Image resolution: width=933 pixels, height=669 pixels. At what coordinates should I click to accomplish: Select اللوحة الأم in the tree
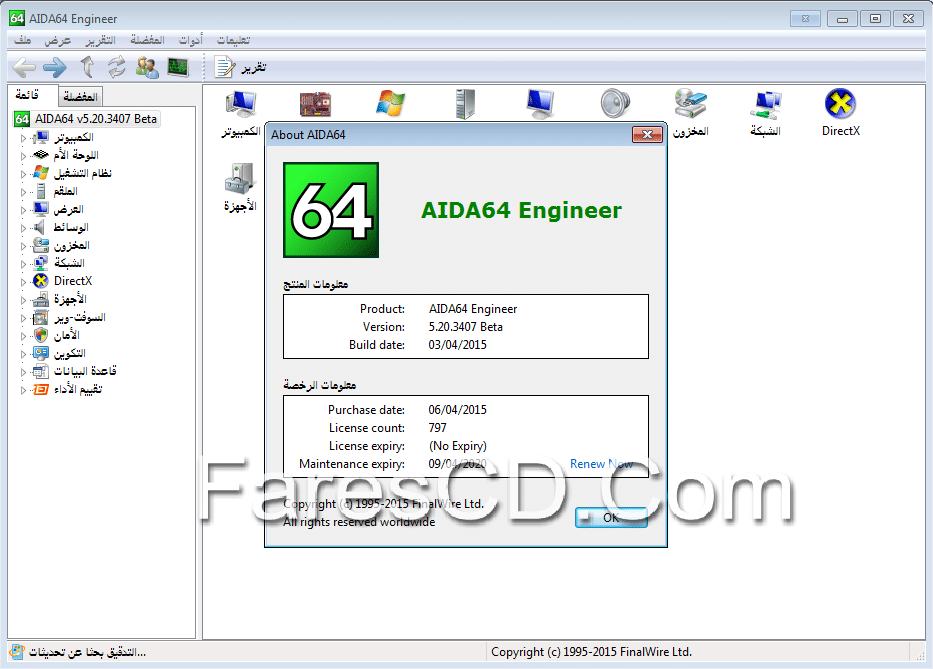(76, 155)
